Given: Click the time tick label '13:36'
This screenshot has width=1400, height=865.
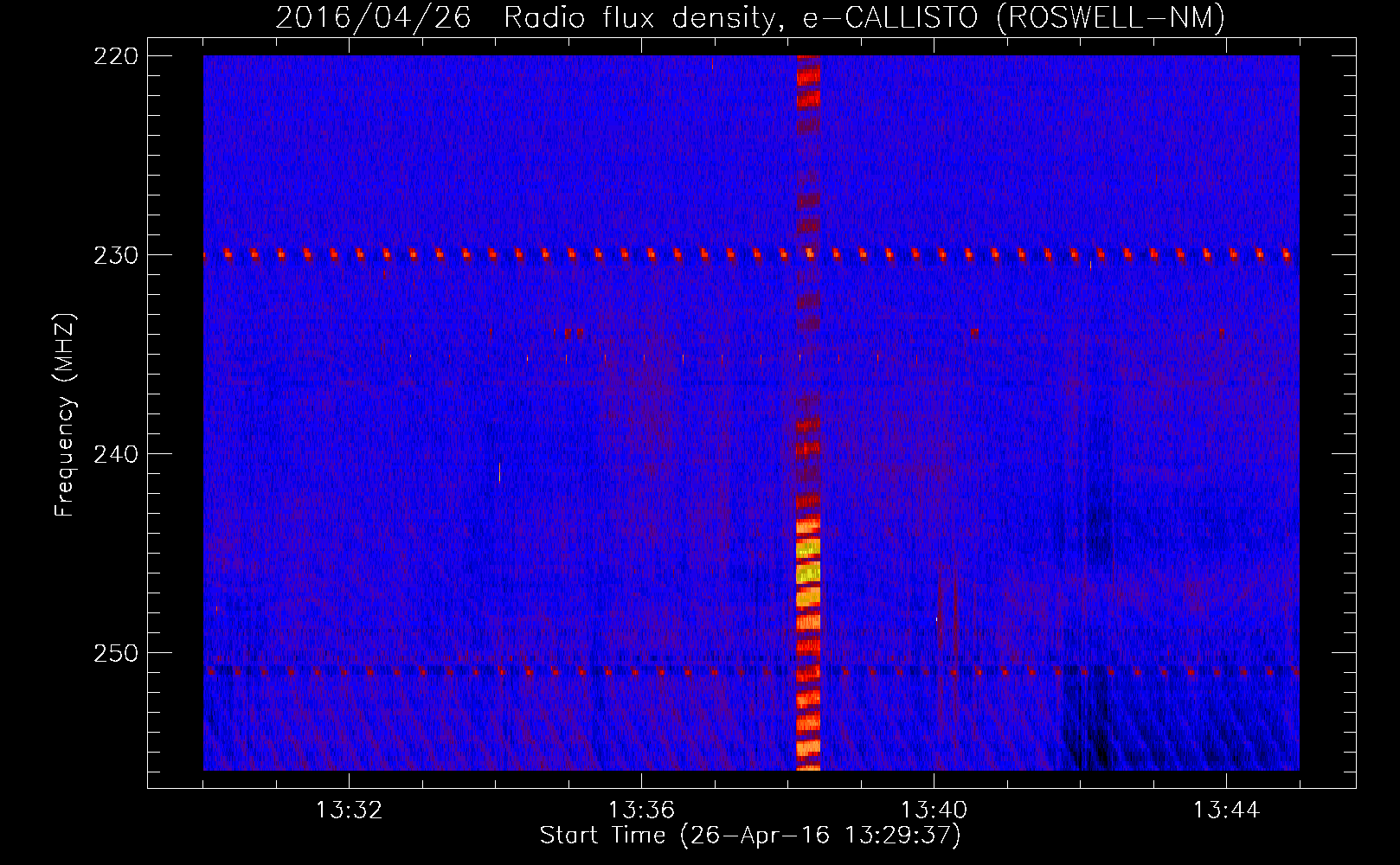Looking at the screenshot, I should (x=641, y=811).
